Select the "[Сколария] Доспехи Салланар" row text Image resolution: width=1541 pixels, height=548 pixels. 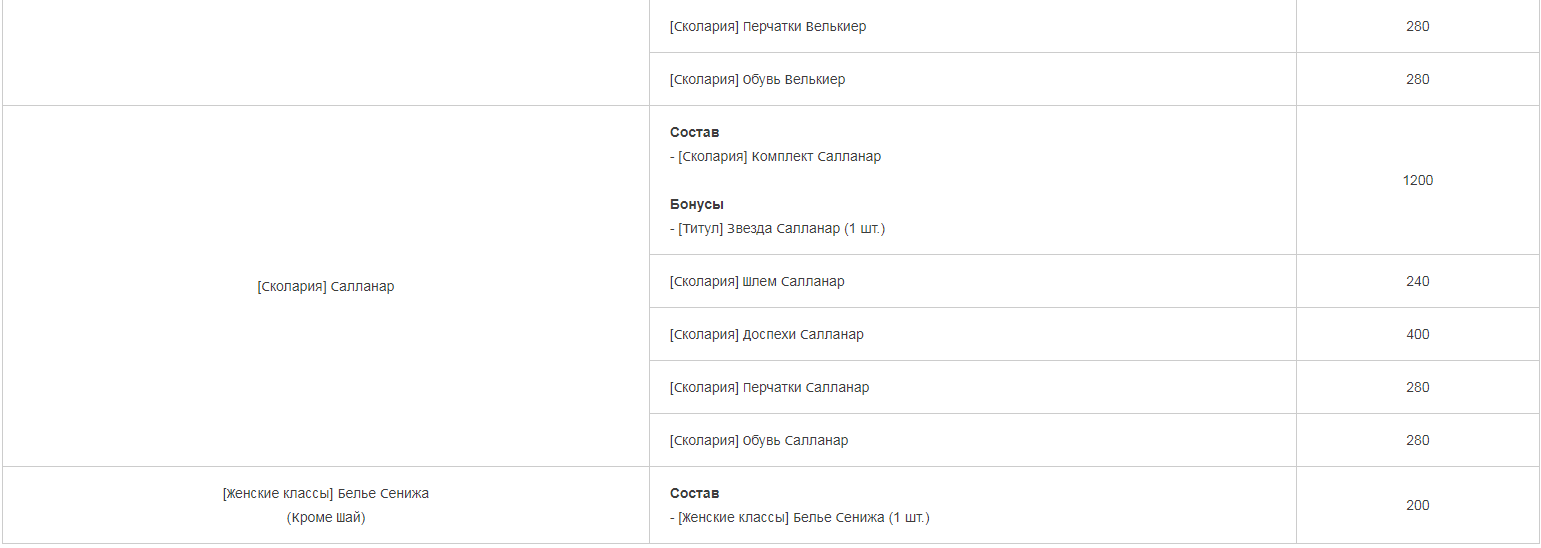coord(766,335)
